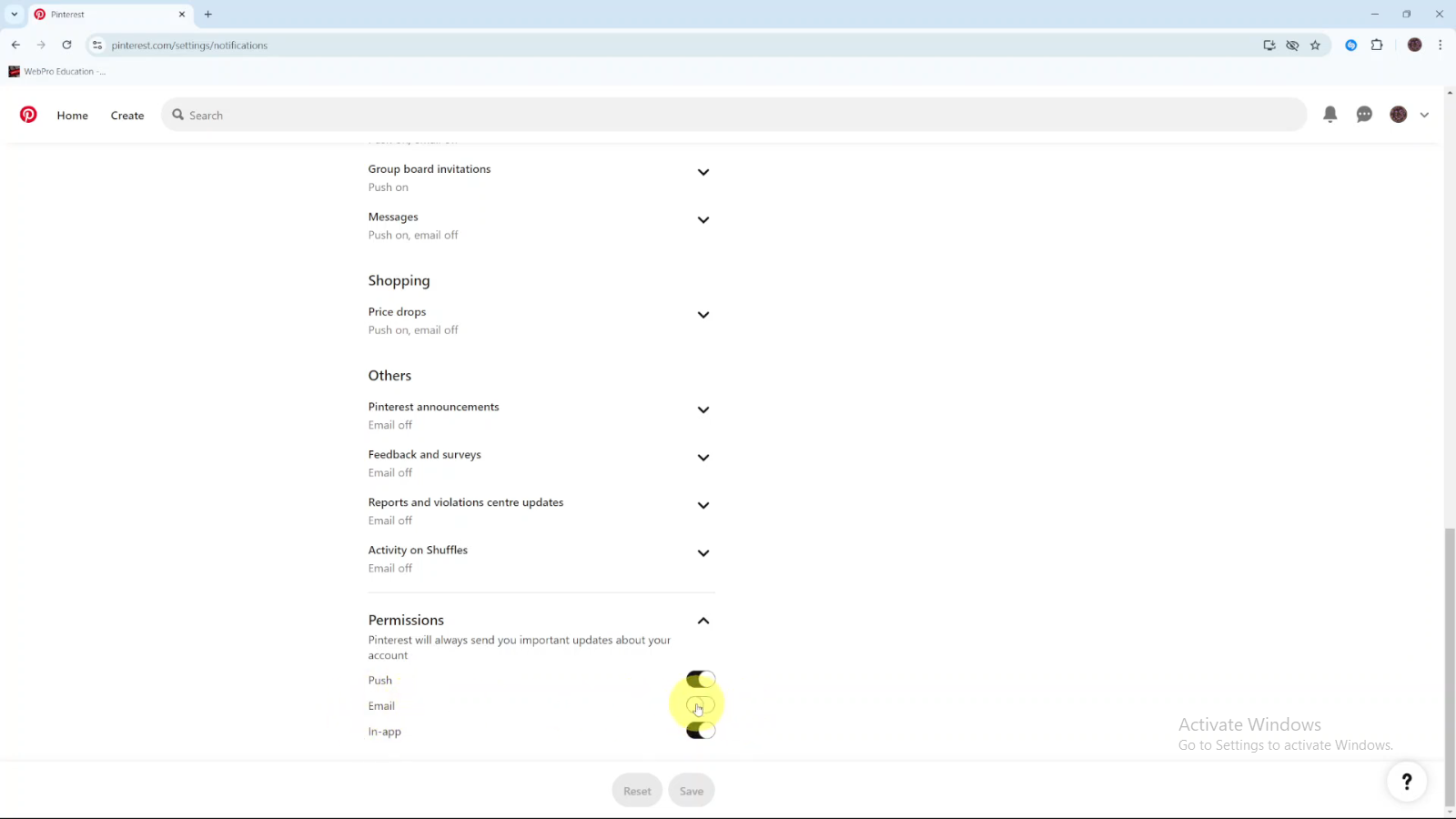Open the profile avatar in Pinterest header

pos(1399,115)
